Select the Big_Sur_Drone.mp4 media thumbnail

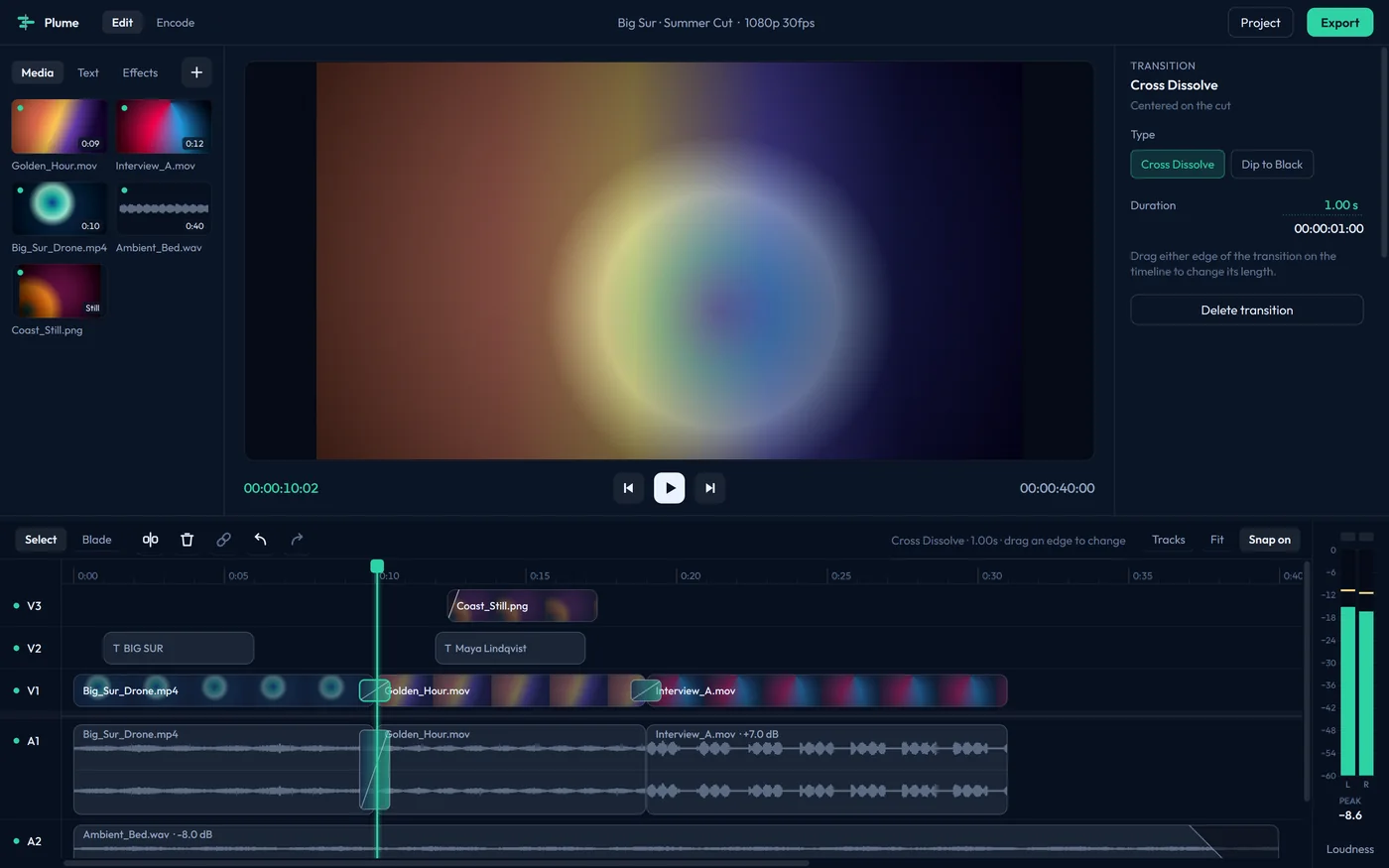point(59,208)
